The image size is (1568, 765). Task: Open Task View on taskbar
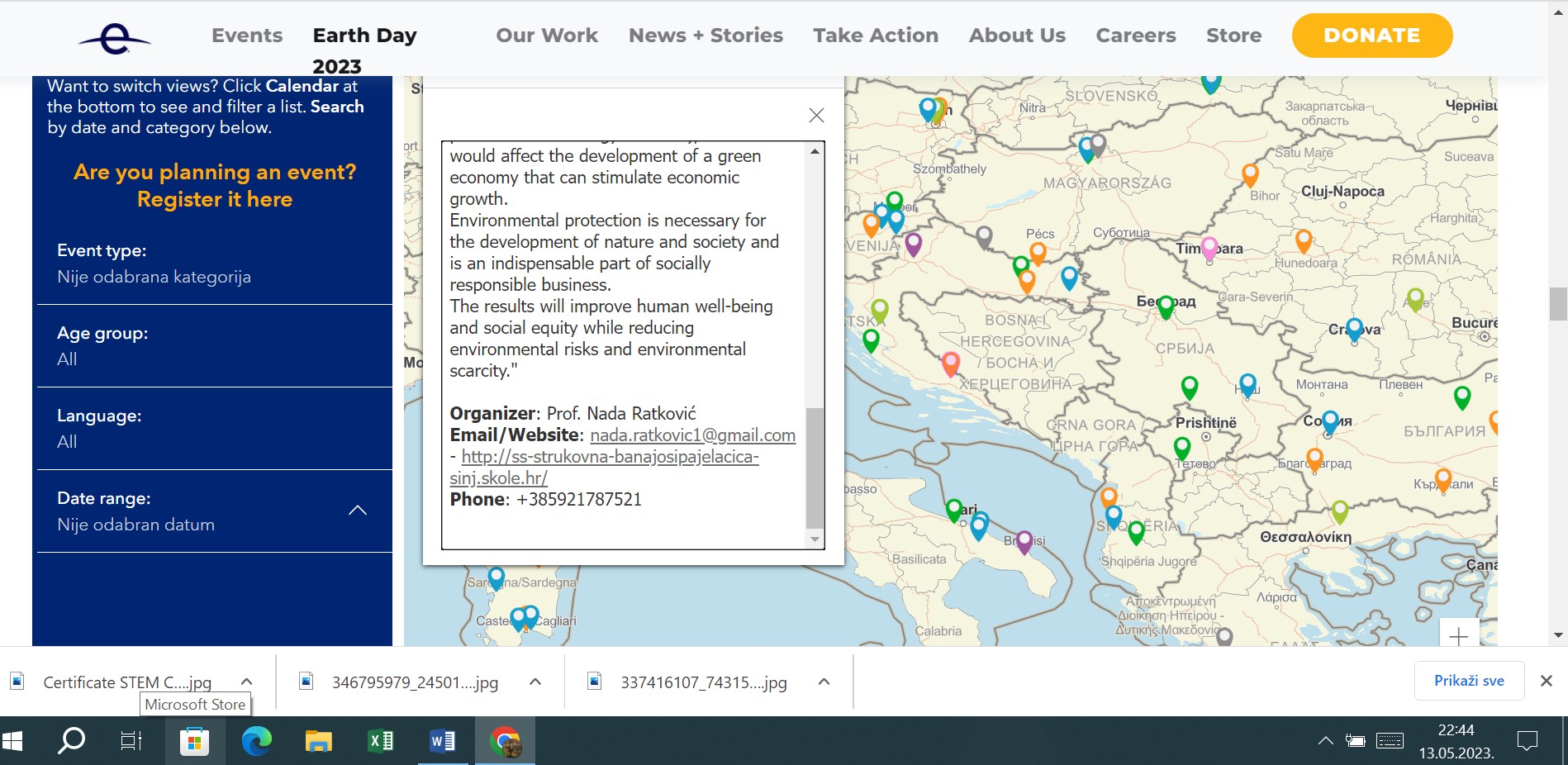coord(131,741)
